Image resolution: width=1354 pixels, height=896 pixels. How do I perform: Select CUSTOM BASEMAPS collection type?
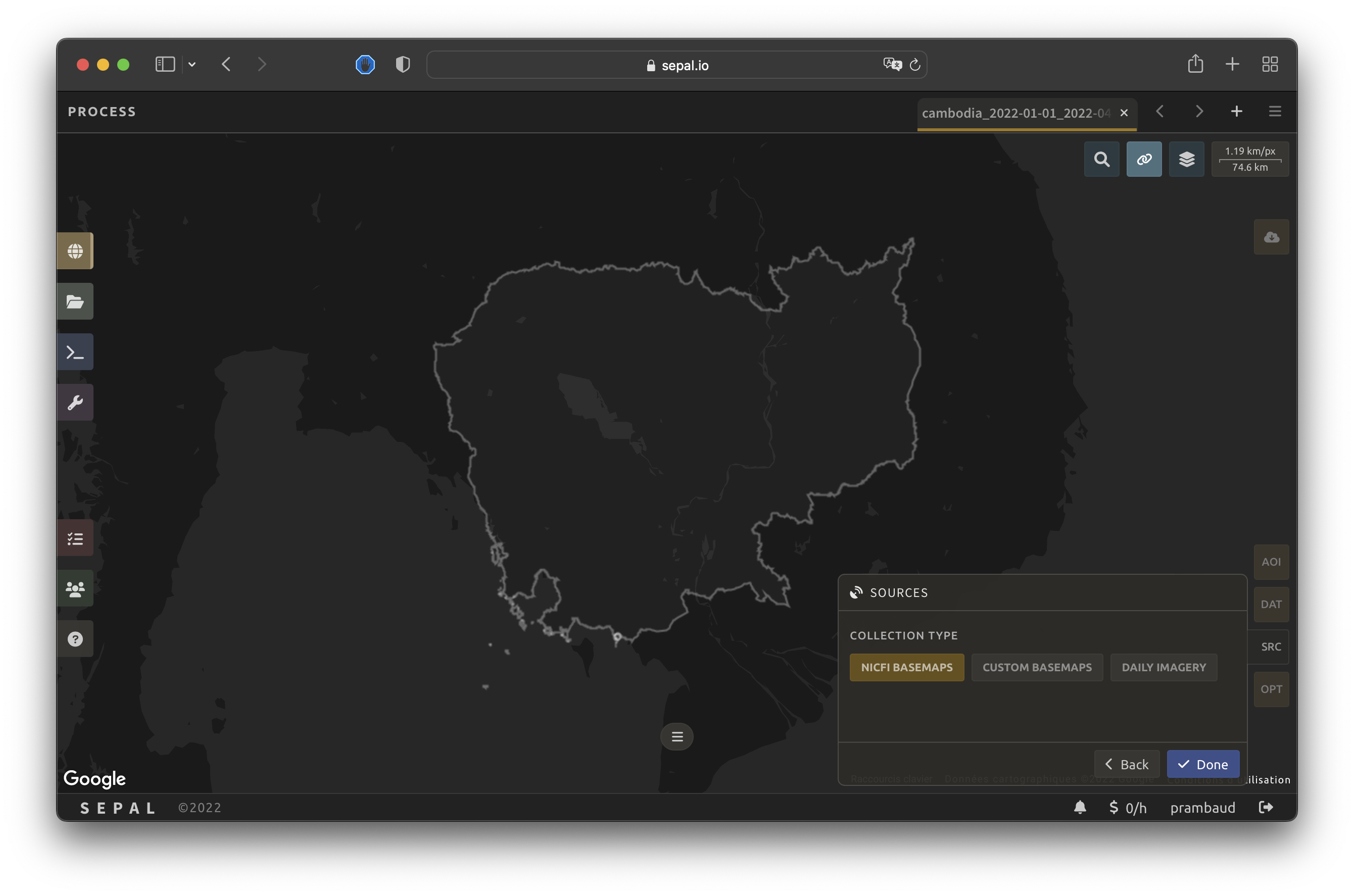click(1037, 667)
